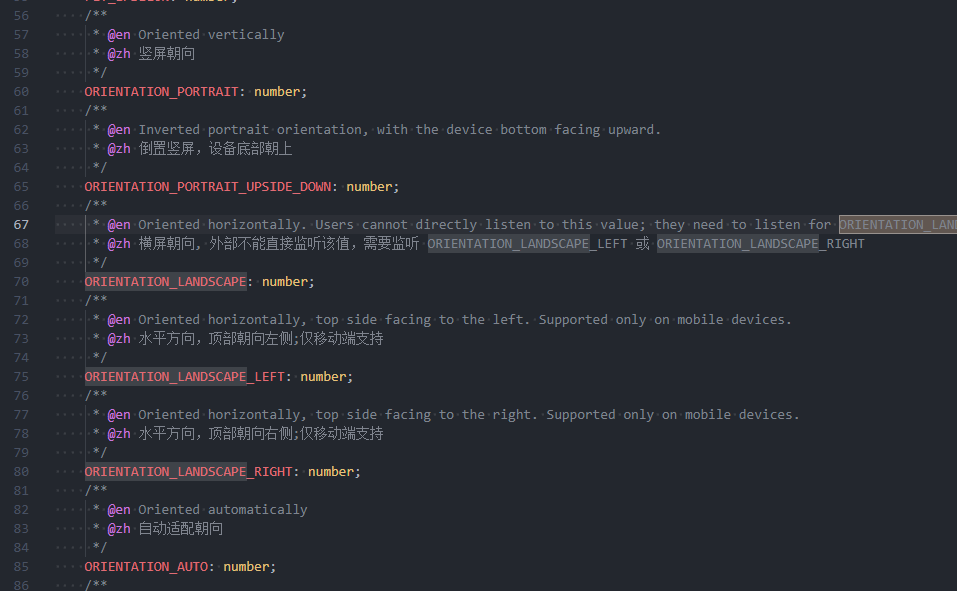This screenshot has height=591, width=957.
Task: Click the word automatically on line 82
Action: tap(257, 510)
